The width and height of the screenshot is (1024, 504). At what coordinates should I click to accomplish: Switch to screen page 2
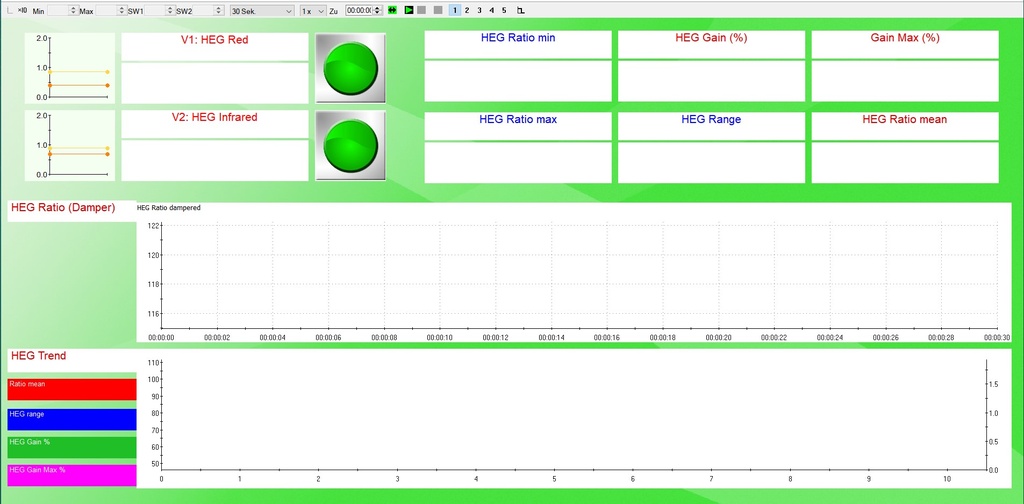point(467,10)
